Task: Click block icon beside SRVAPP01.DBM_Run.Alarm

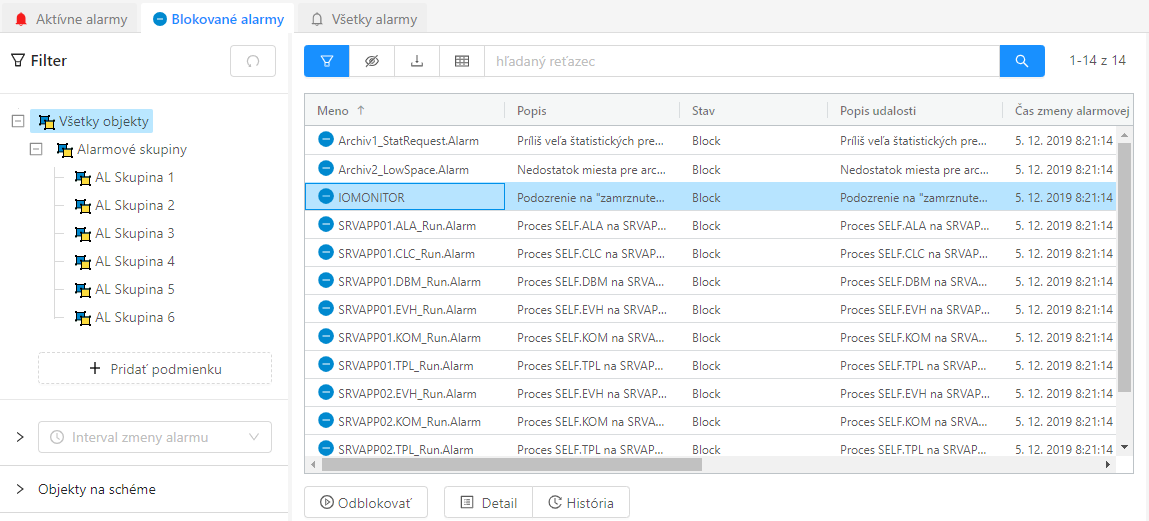Action: [x=325, y=282]
